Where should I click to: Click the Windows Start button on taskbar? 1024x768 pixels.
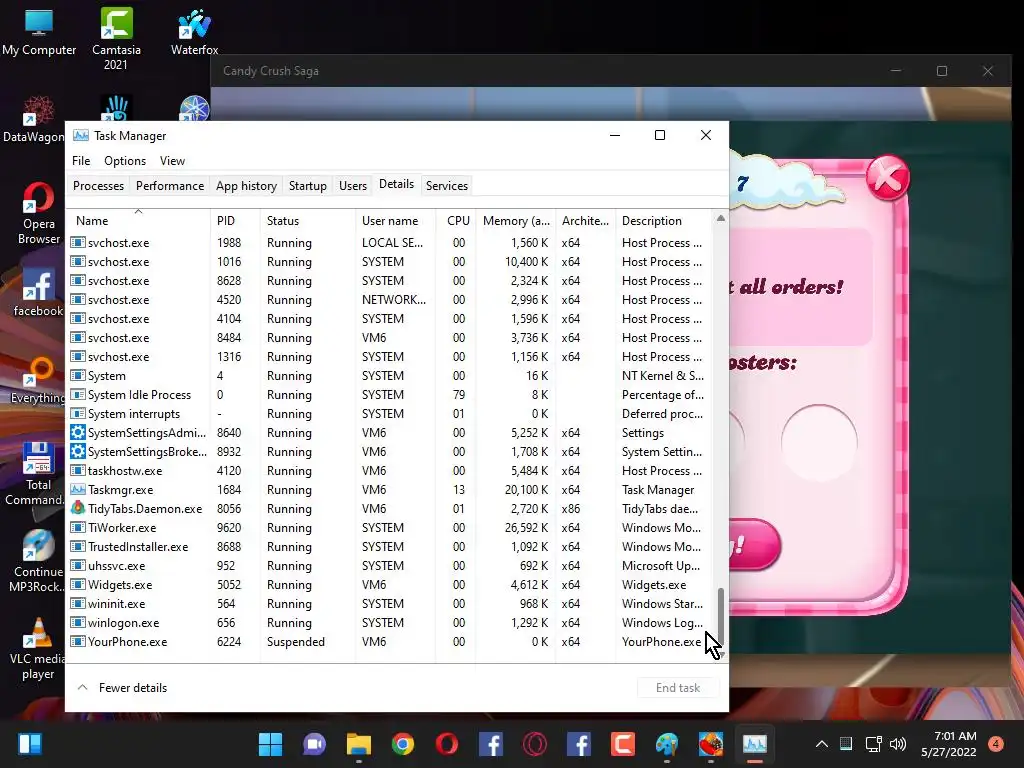pyautogui.click(x=270, y=744)
